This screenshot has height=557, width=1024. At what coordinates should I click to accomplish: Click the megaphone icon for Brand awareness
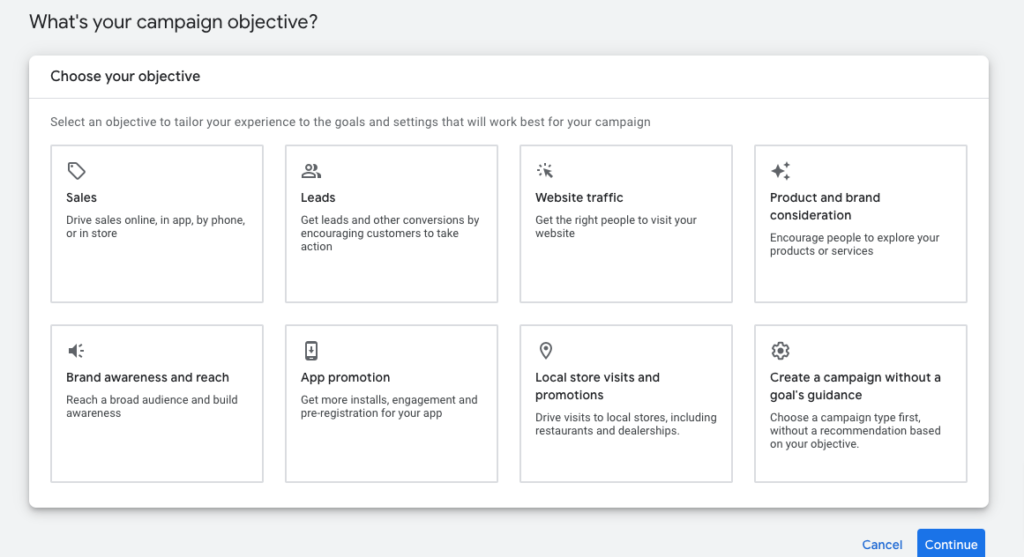[76, 351]
